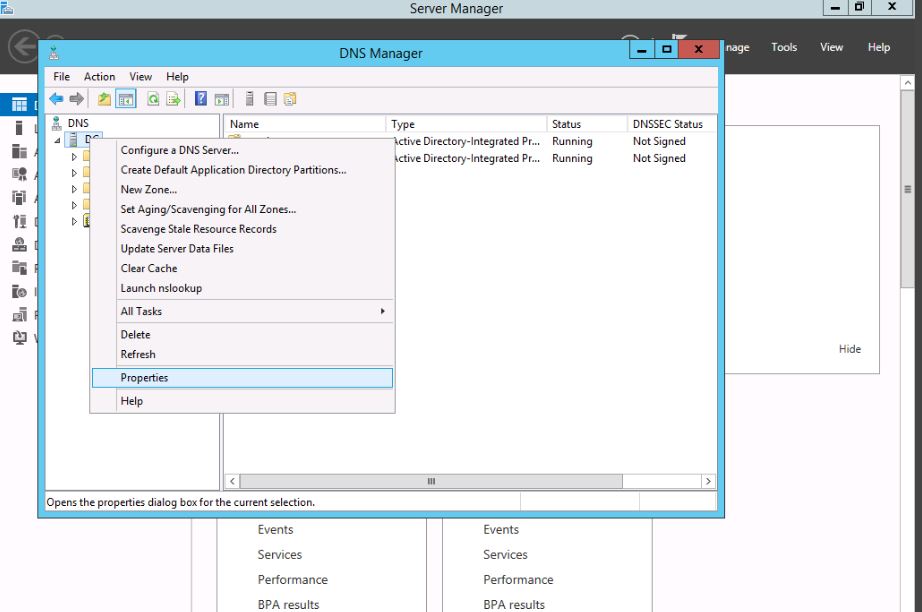922x612 pixels.
Task: Click the Forward arrow in DNS Manager toolbar
Action: (x=76, y=99)
